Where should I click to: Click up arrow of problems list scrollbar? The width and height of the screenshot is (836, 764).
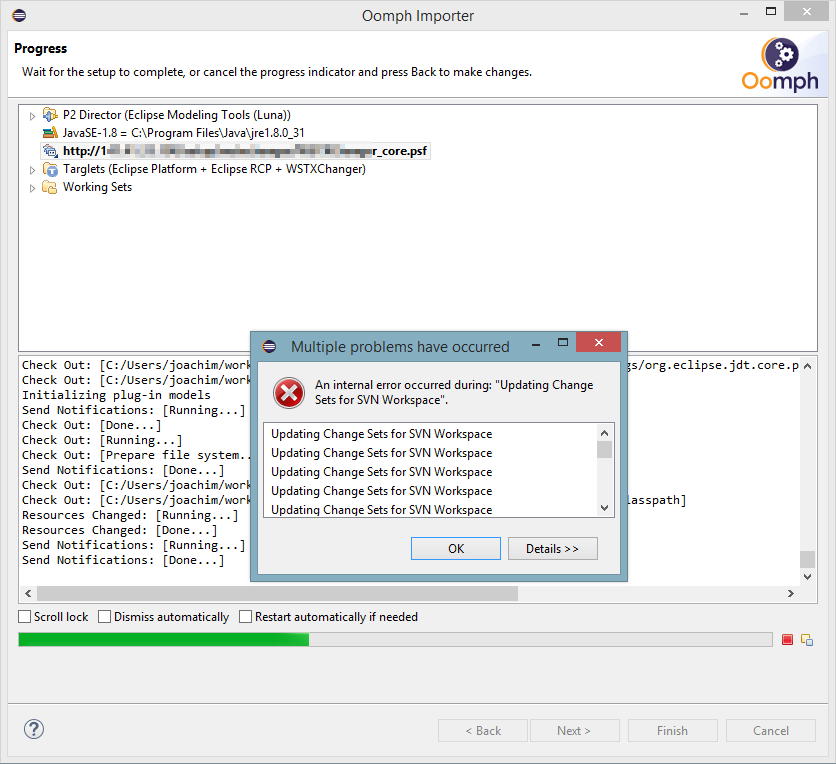coord(604,433)
